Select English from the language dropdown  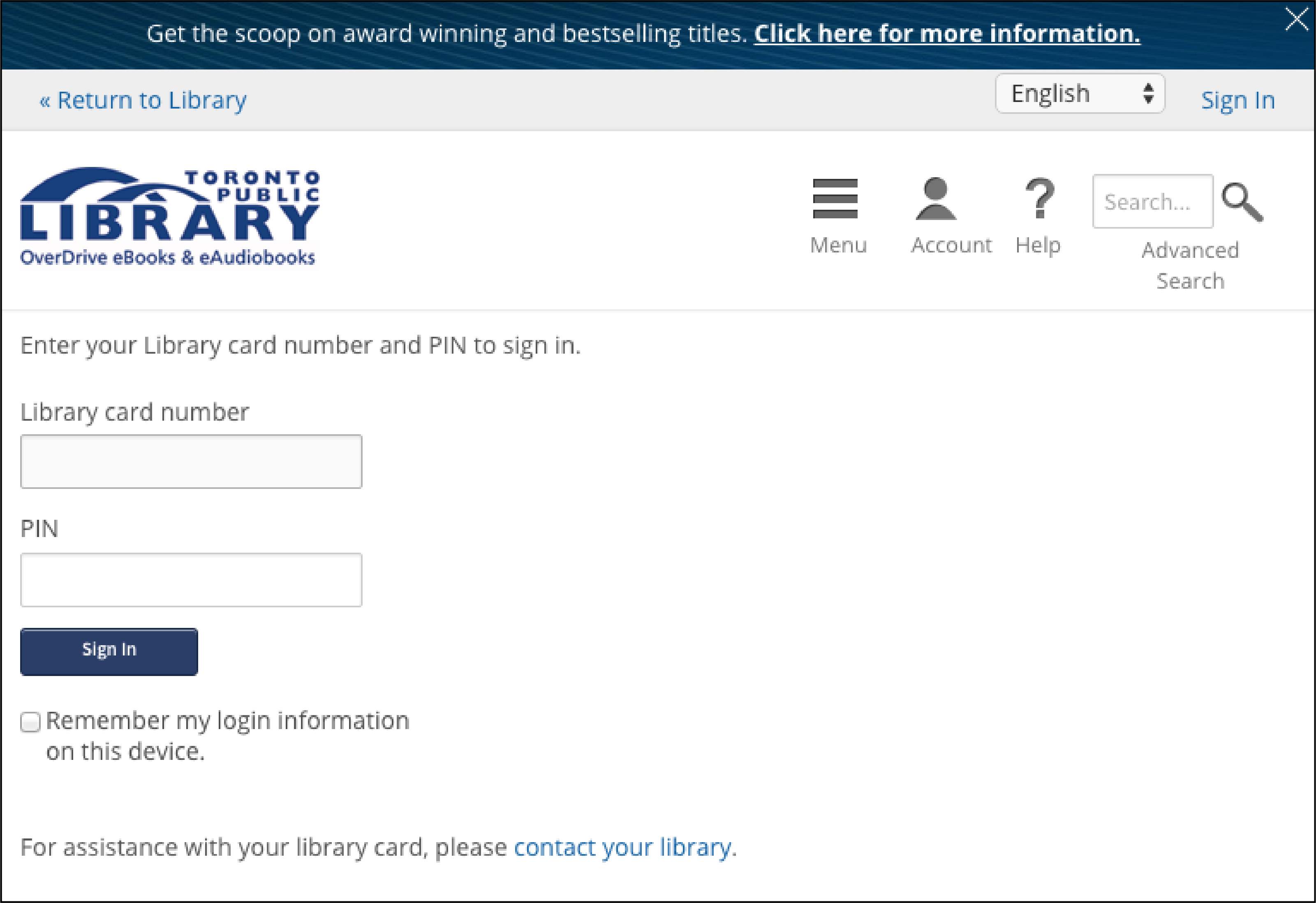[x=1080, y=94]
